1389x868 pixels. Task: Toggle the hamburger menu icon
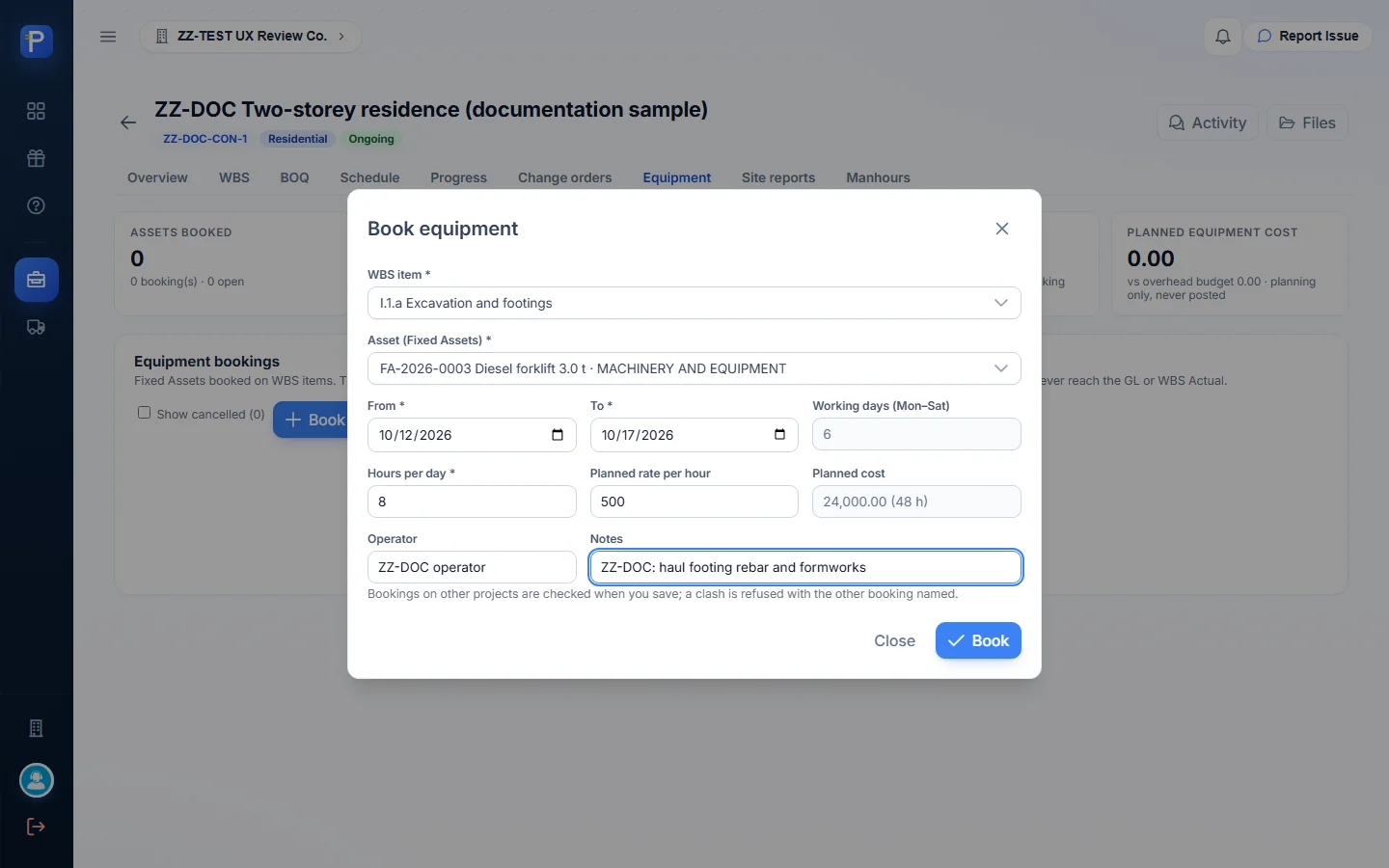[x=108, y=37]
